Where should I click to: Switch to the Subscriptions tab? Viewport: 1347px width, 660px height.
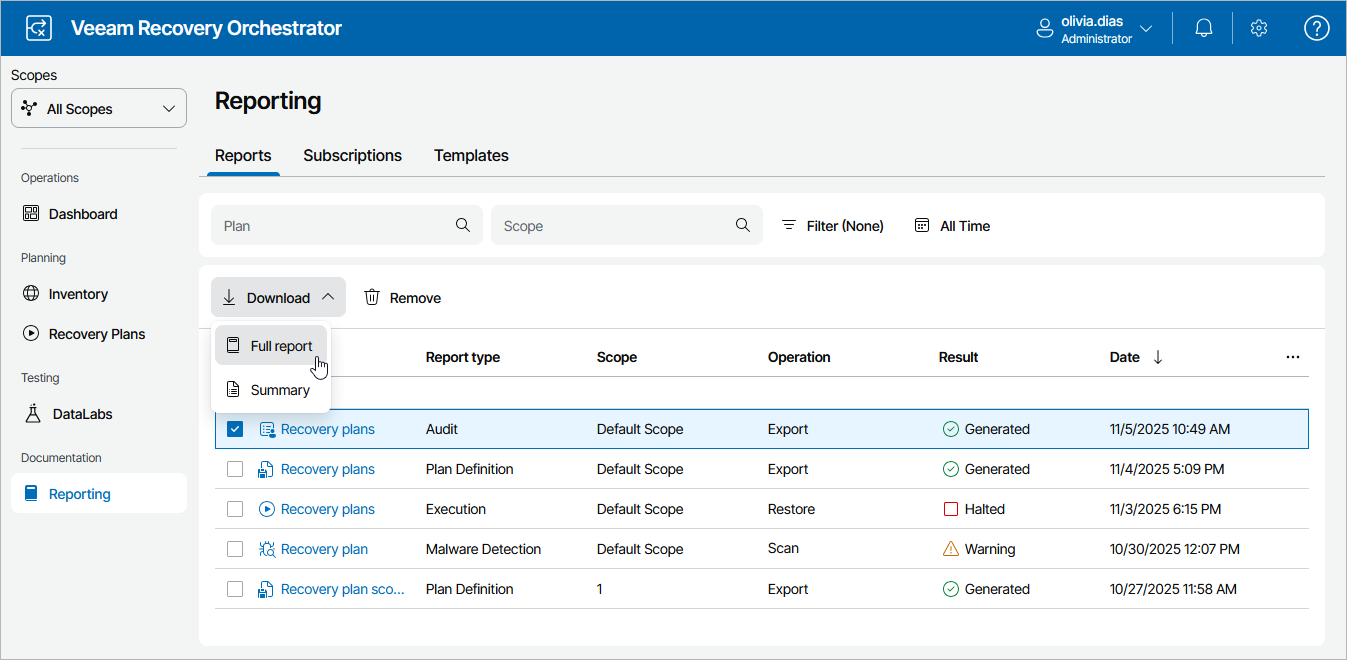(x=352, y=156)
